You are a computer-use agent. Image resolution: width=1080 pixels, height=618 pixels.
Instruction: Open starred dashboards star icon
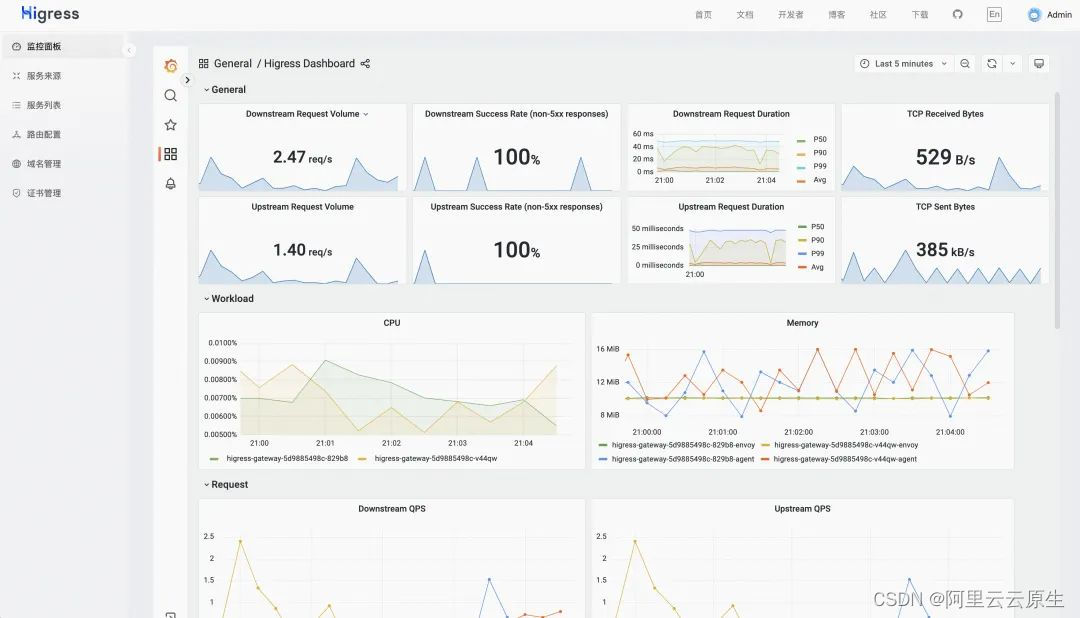pos(171,125)
